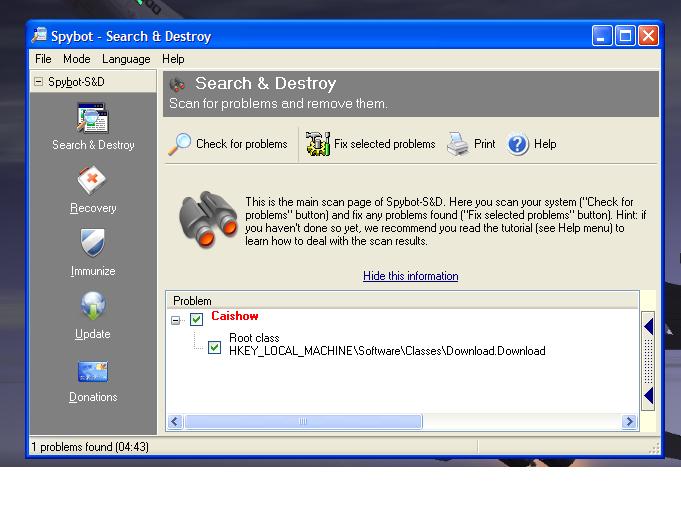Click the Help question mark icon
This screenshot has width=681, height=511.
point(518,144)
